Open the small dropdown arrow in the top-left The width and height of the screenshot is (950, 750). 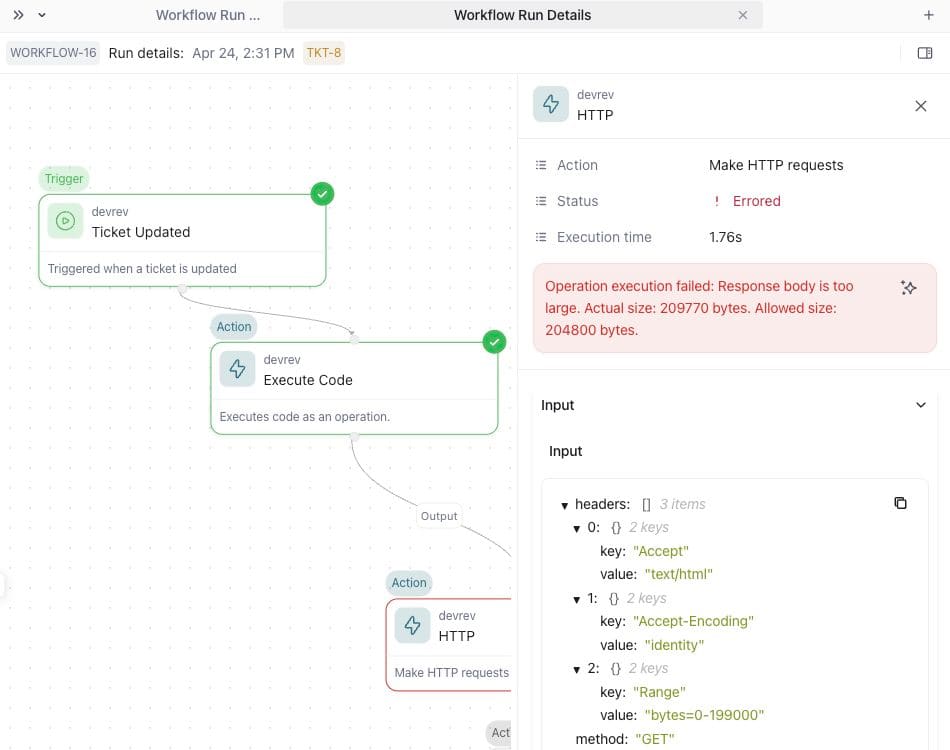(x=42, y=15)
